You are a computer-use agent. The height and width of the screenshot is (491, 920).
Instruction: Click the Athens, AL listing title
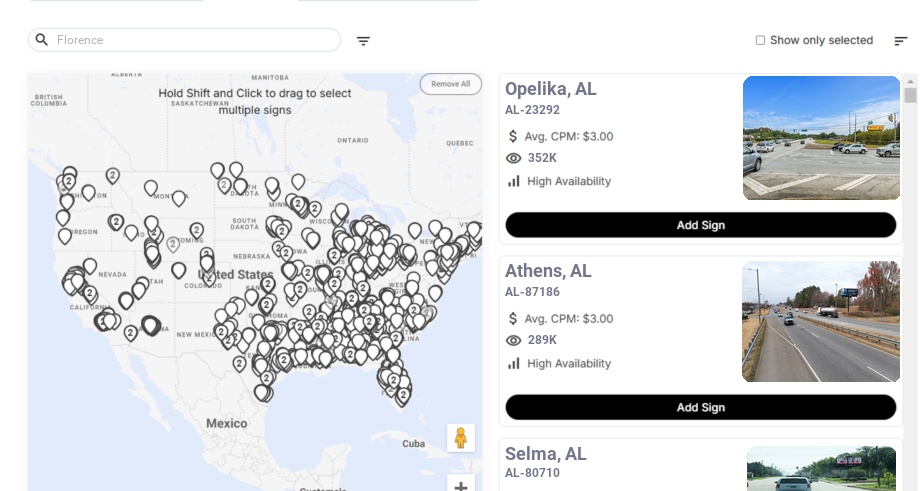[548, 271]
